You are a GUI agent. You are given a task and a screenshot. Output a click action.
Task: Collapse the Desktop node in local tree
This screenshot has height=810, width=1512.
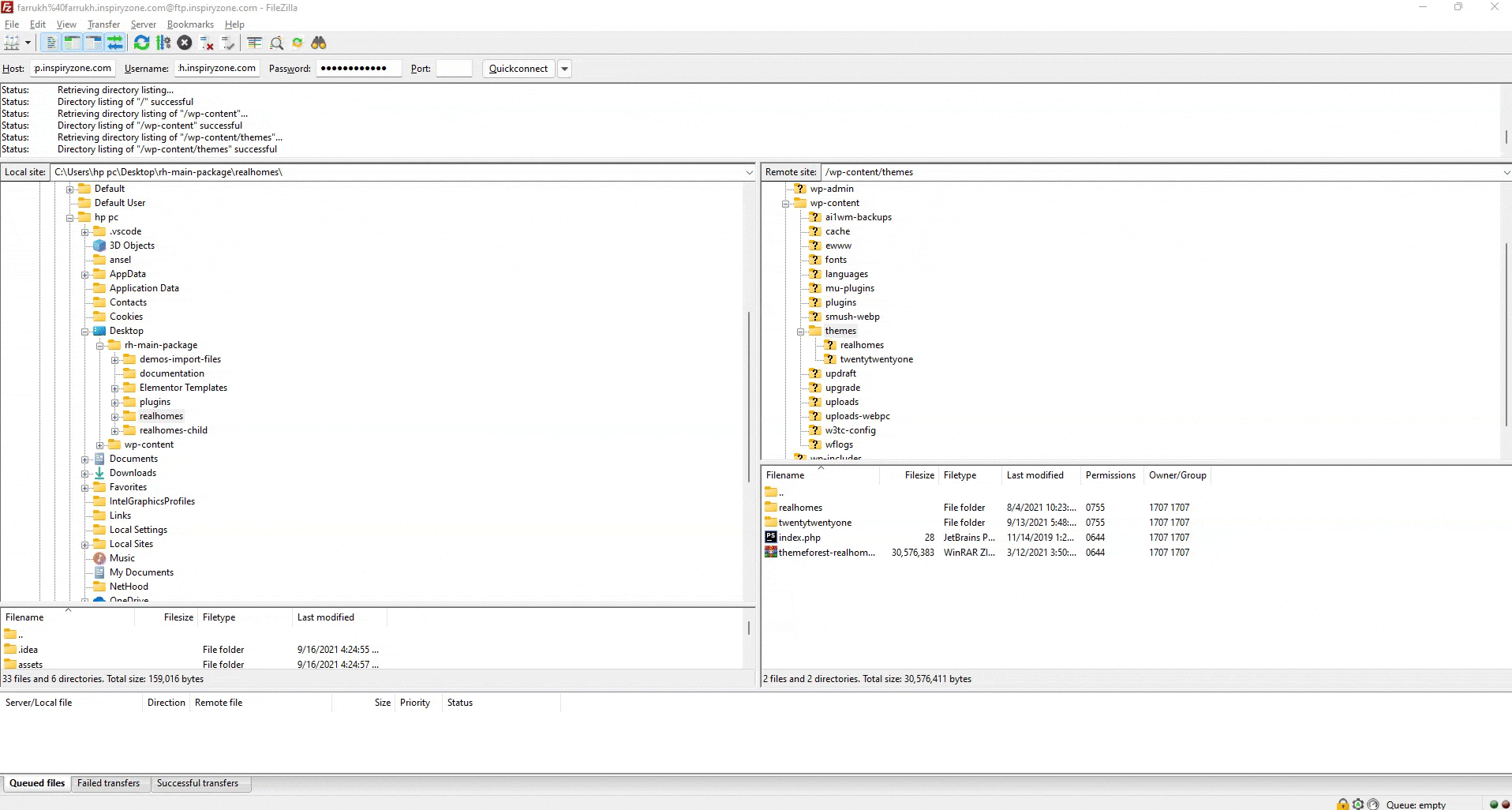[x=84, y=332]
